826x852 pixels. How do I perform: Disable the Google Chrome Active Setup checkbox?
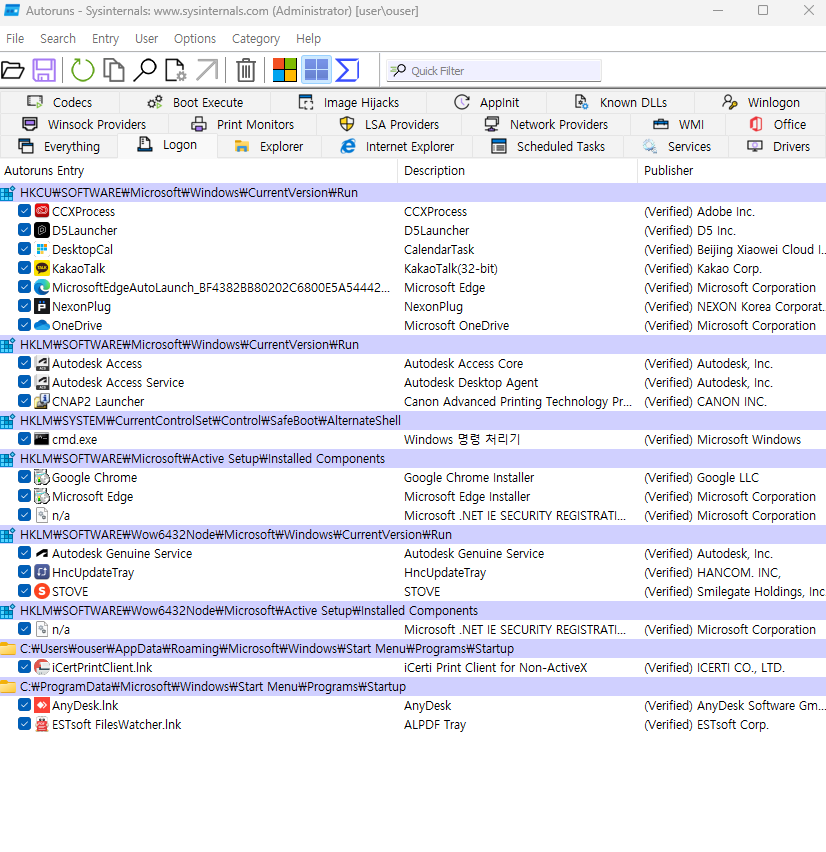tap(24, 477)
